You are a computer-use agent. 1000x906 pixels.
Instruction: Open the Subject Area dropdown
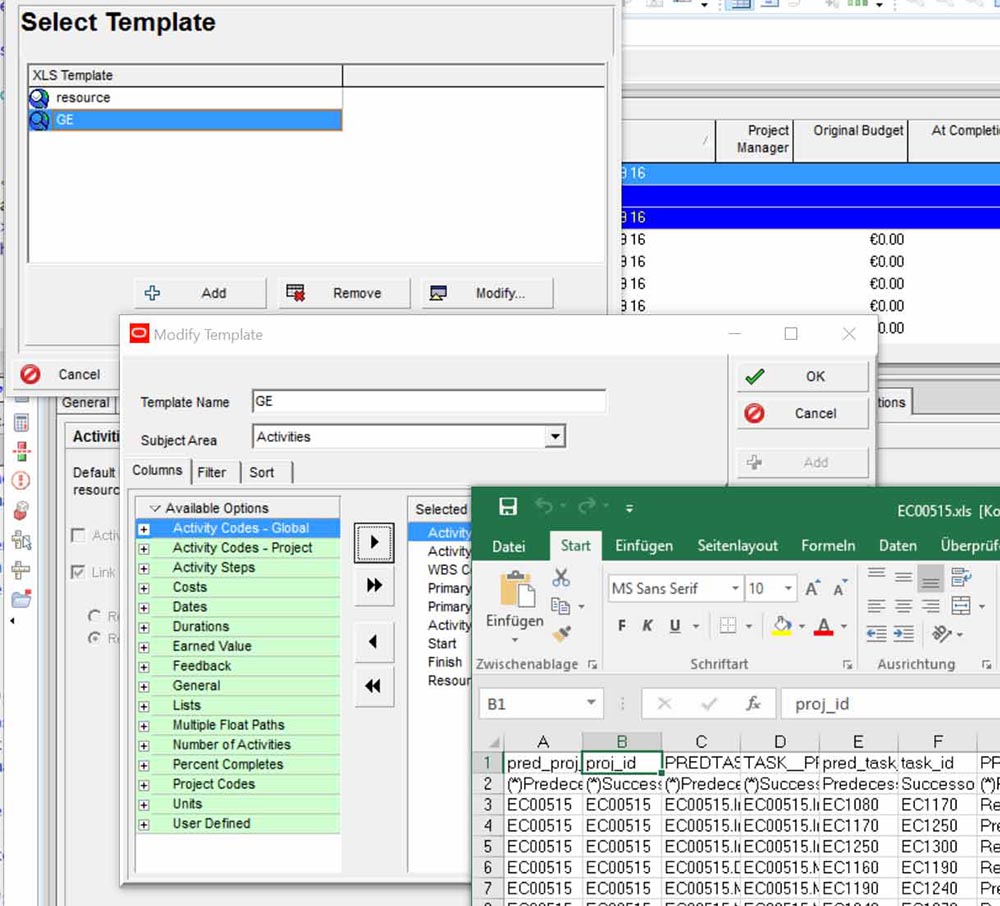(x=555, y=437)
